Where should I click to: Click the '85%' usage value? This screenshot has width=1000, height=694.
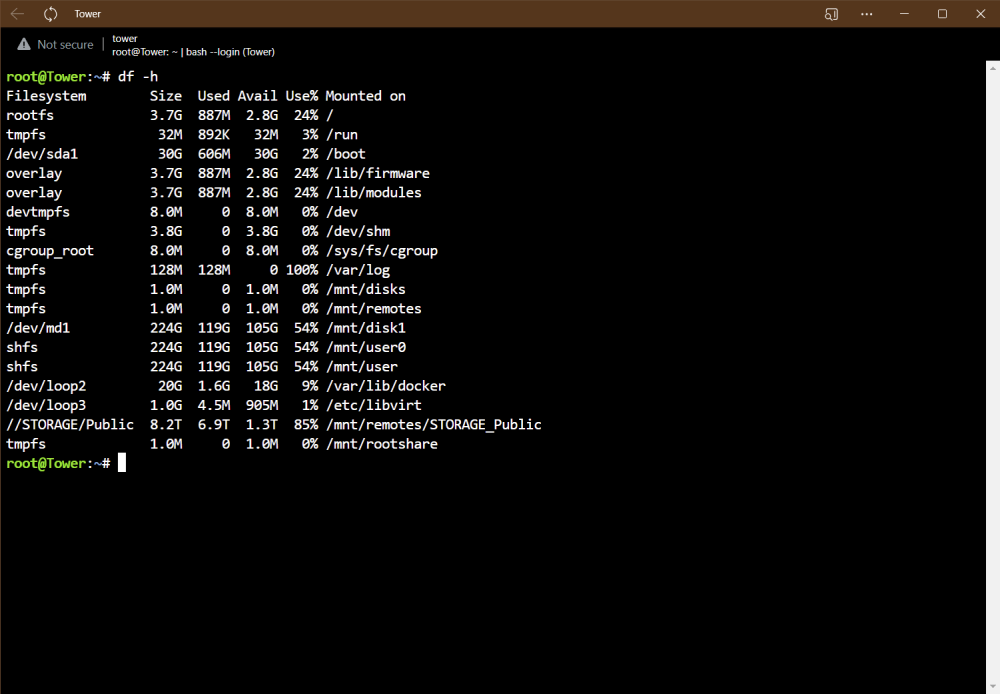point(306,425)
